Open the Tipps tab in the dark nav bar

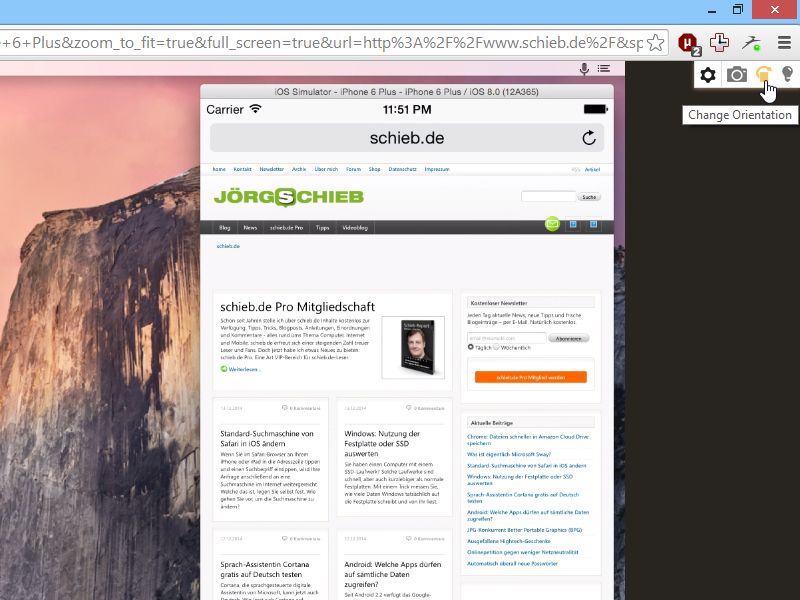click(x=322, y=228)
